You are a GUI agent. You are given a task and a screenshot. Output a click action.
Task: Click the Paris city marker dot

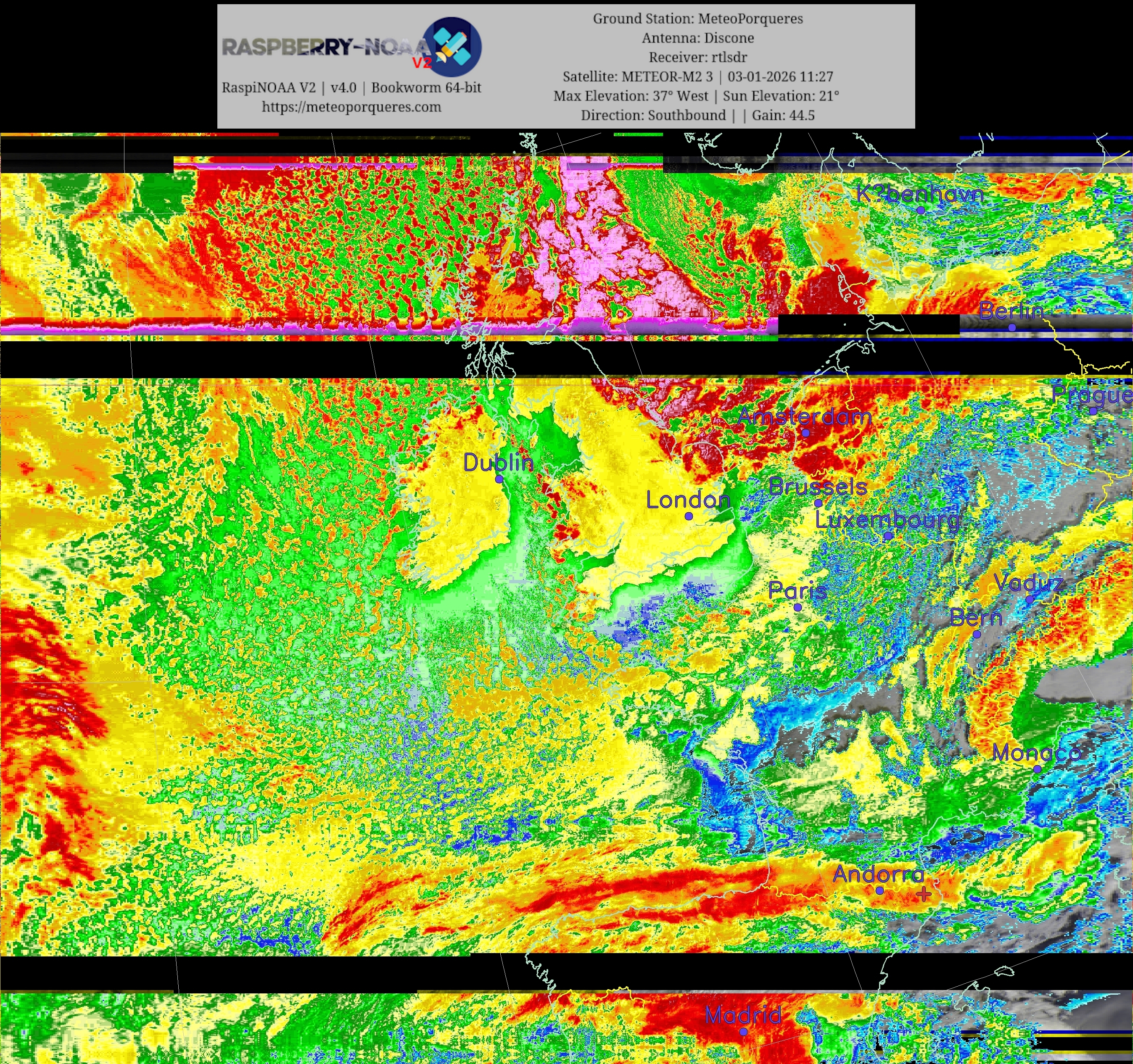(798, 608)
